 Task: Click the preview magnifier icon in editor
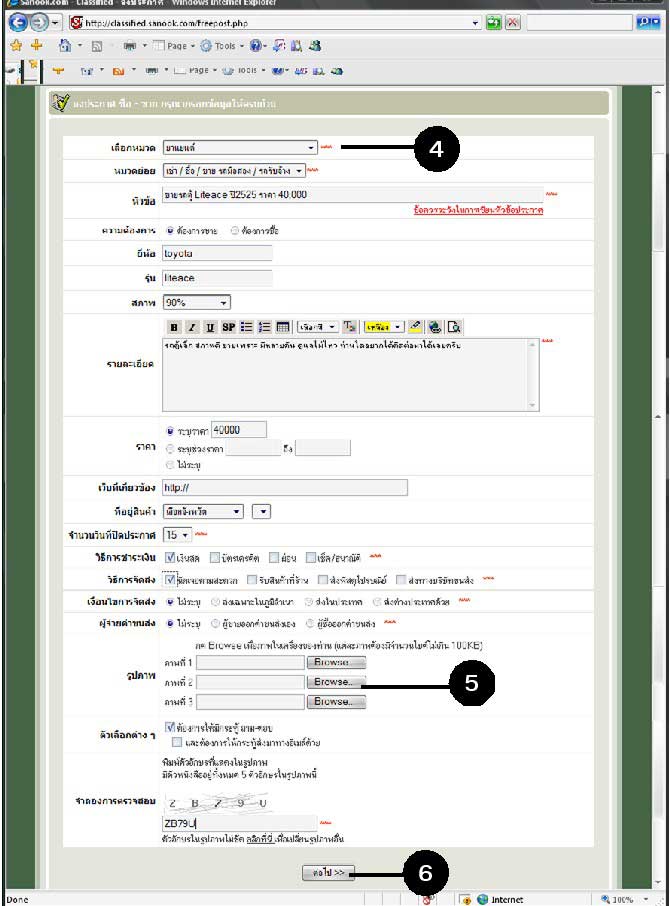[x=454, y=327]
